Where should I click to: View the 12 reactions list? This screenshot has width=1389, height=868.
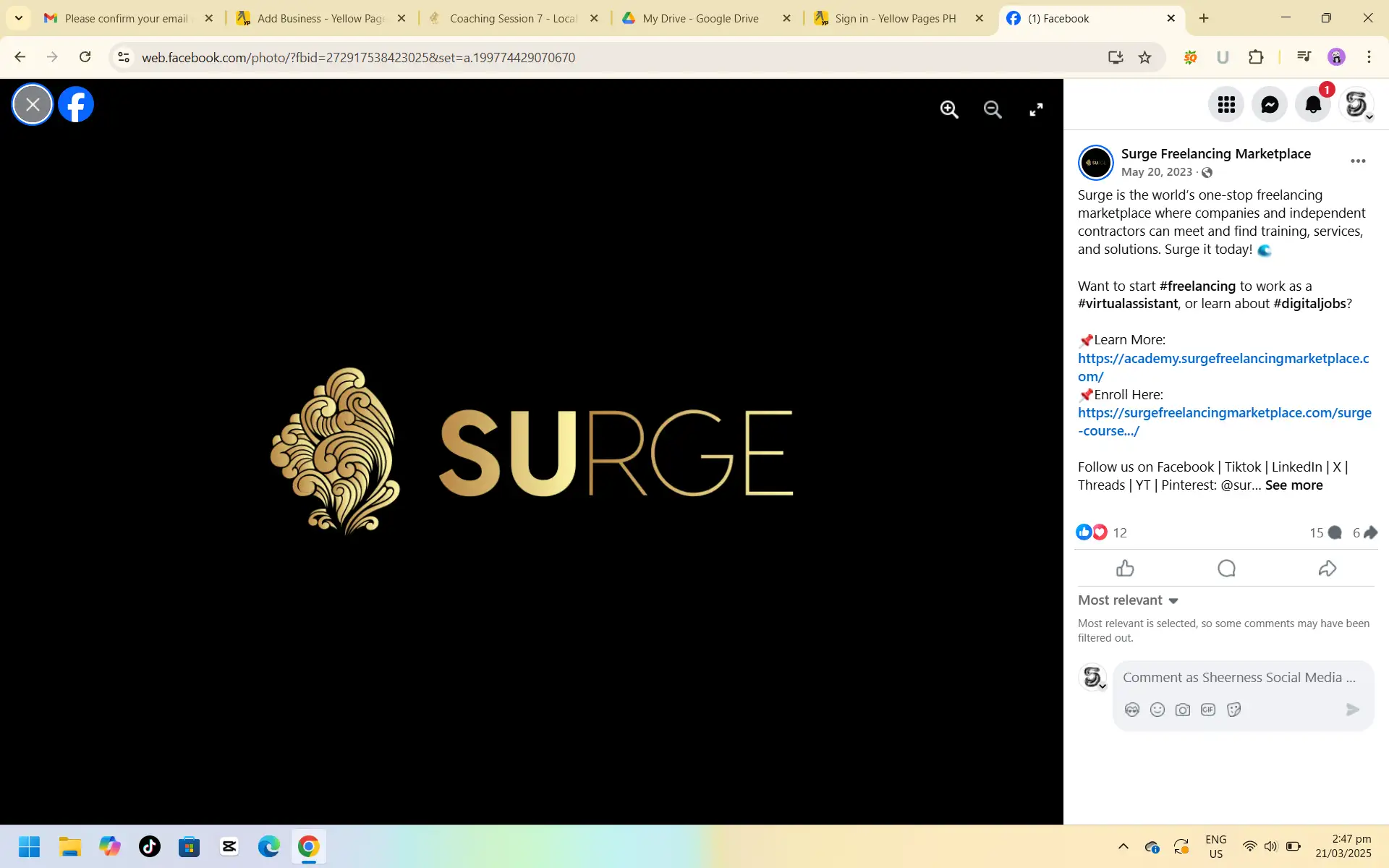1120,533
